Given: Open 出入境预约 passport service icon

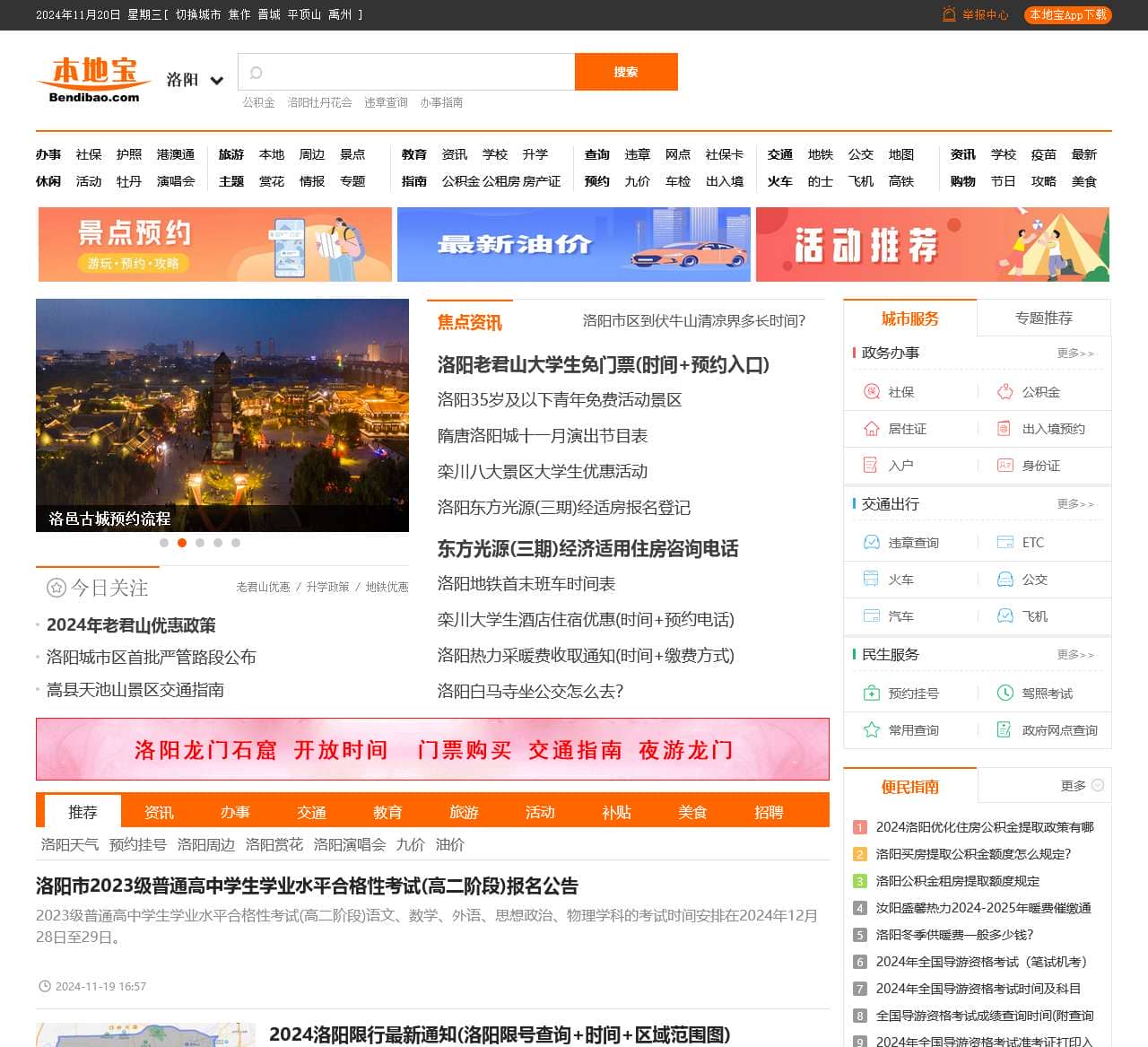Looking at the screenshot, I should [x=1002, y=429].
